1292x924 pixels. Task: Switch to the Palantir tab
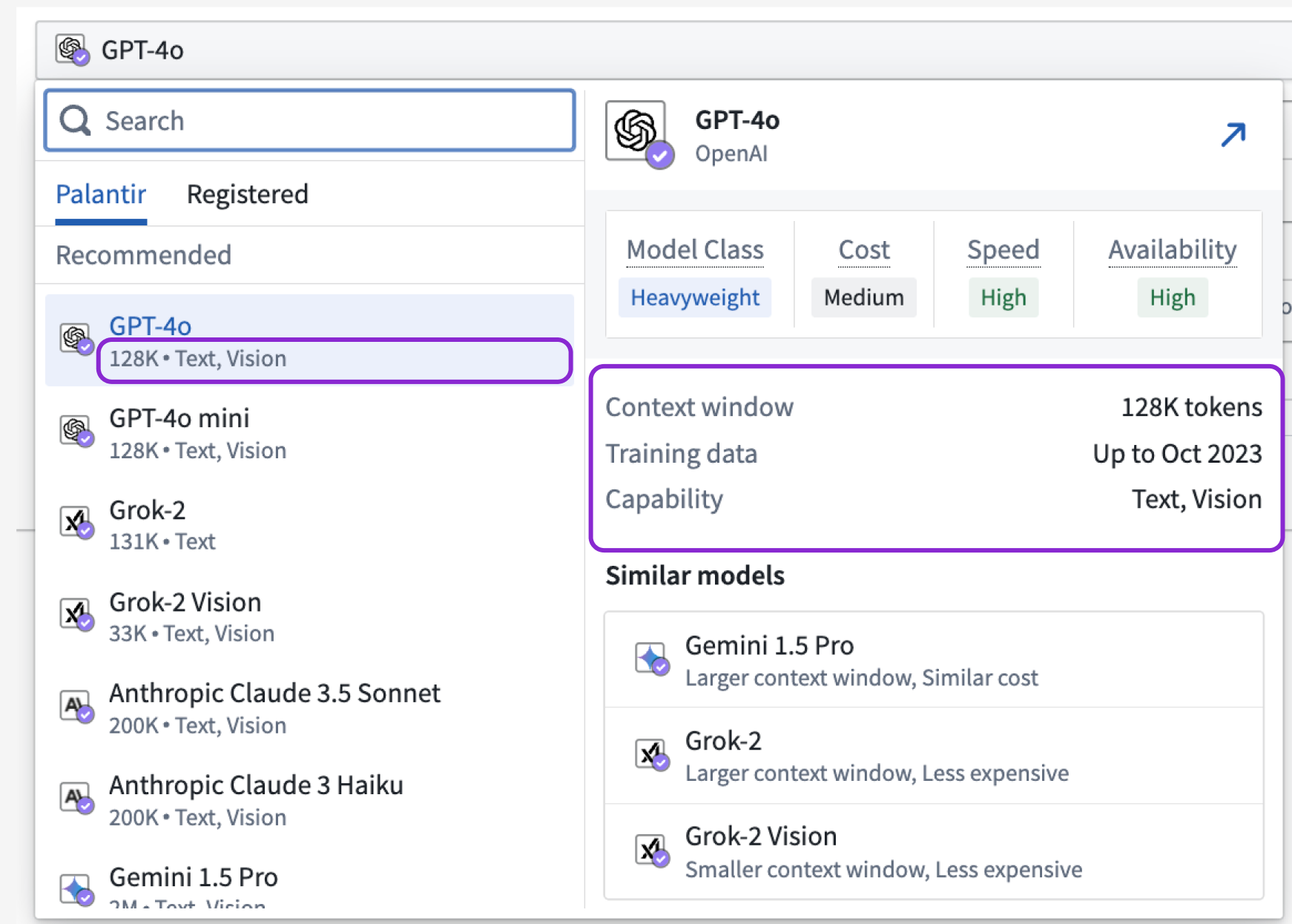101,194
